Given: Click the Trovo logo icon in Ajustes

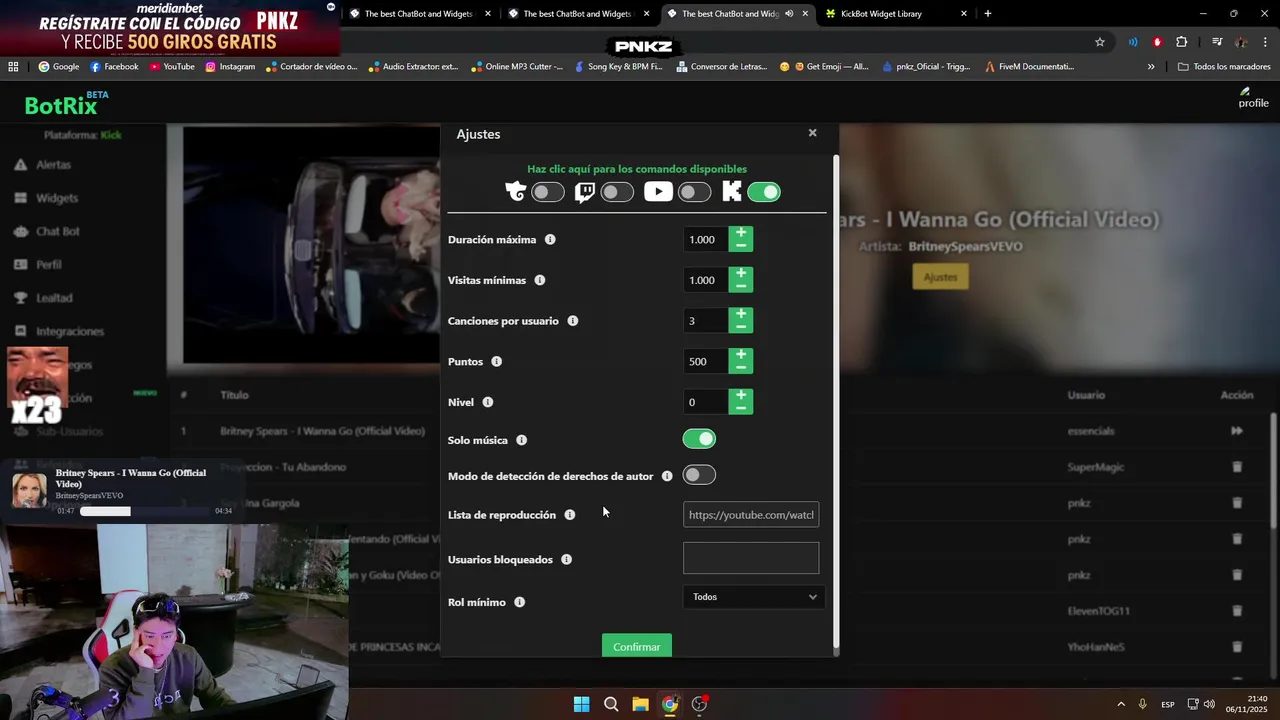Looking at the screenshot, I should 516,192.
